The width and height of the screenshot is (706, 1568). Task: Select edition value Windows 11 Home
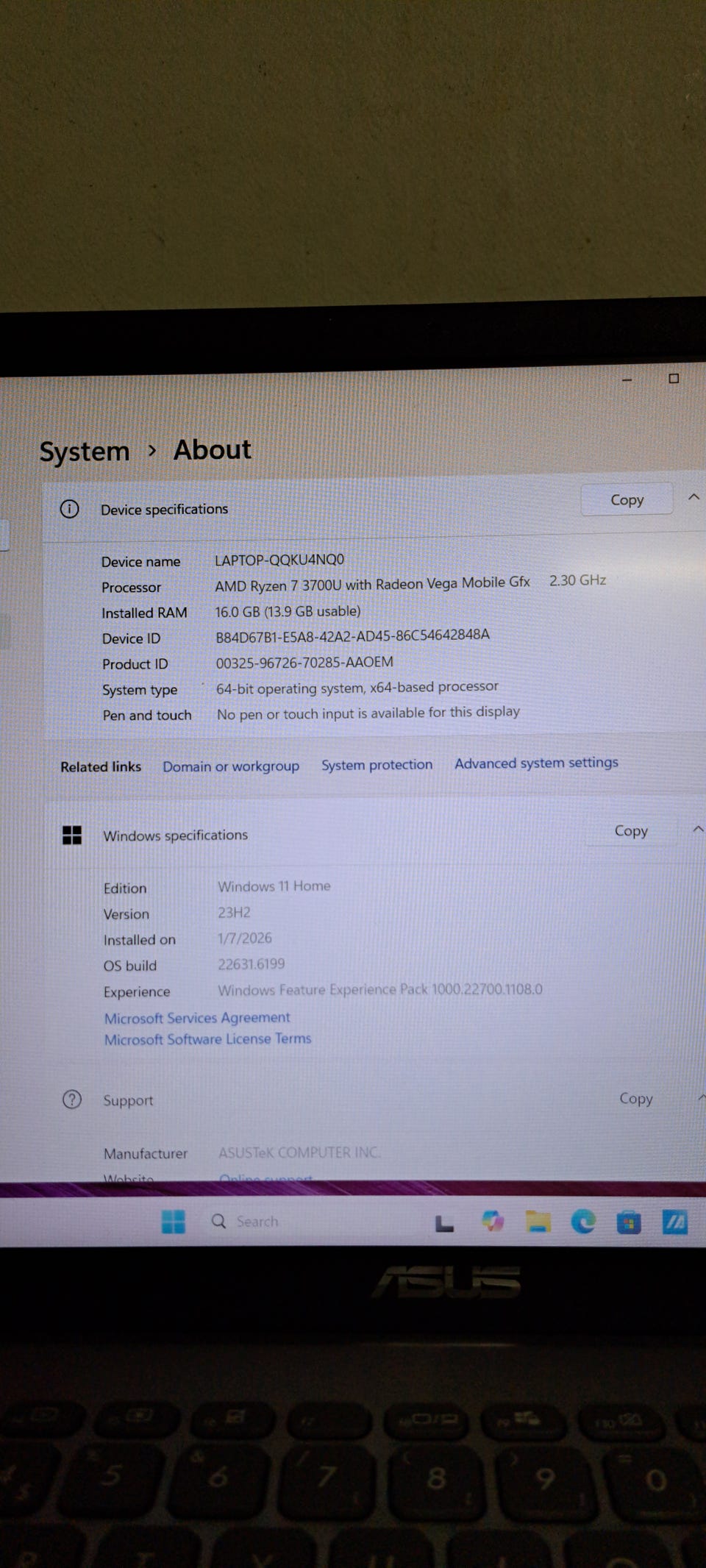pyautogui.click(x=274, y=886)
